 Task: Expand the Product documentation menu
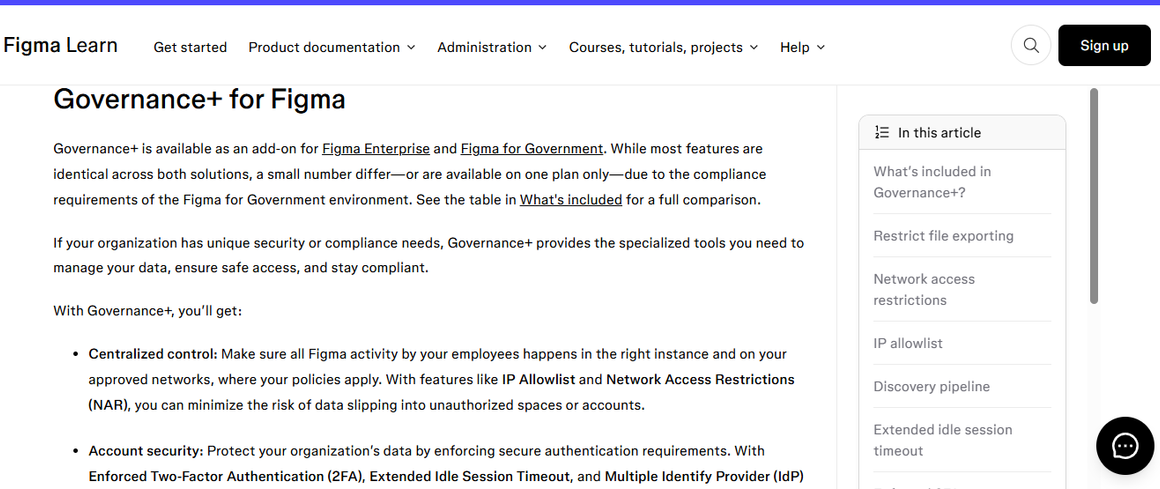pyautogui.click(x=331, y=47)
